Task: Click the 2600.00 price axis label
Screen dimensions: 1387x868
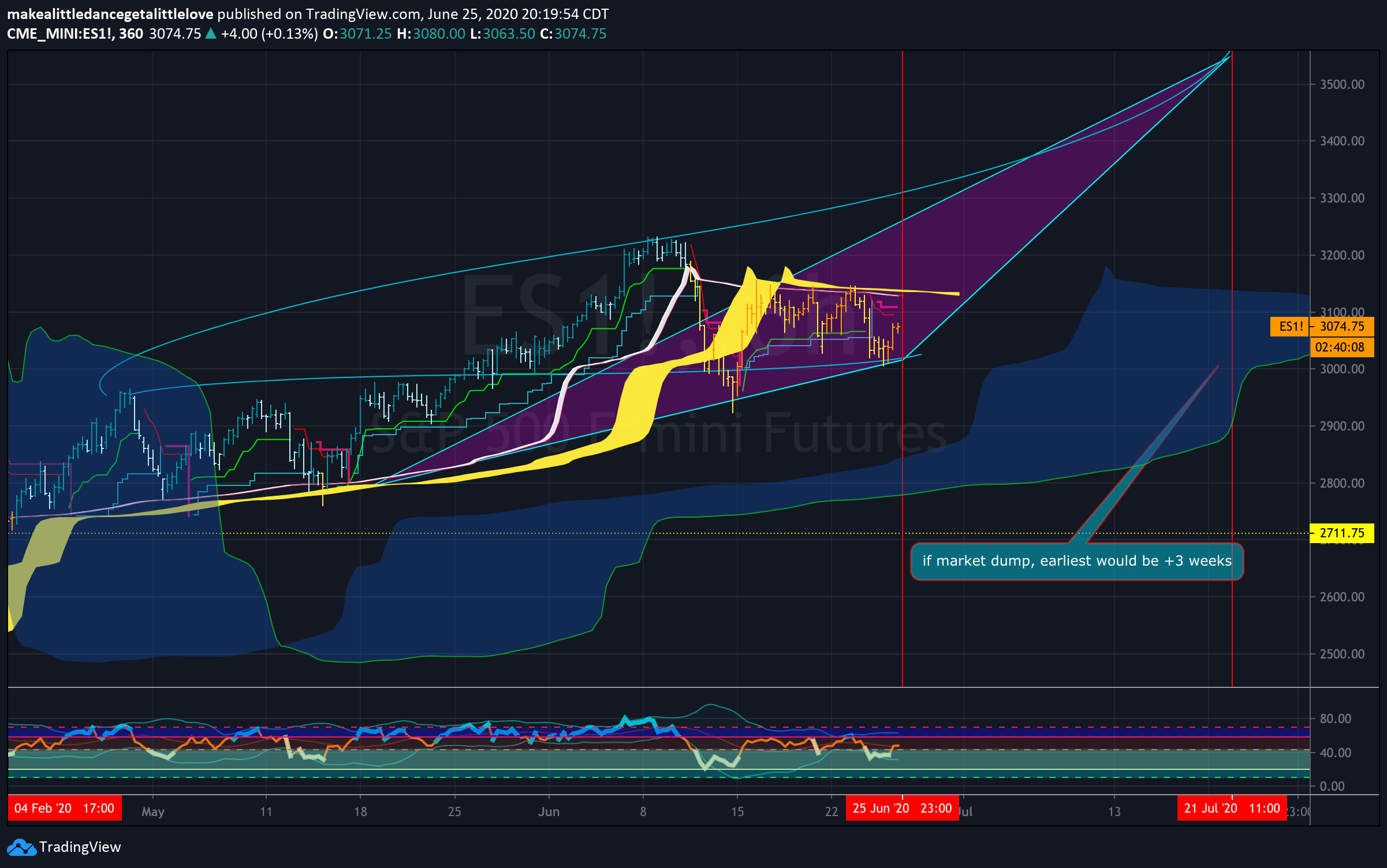Action: (x=1342, y=597)
